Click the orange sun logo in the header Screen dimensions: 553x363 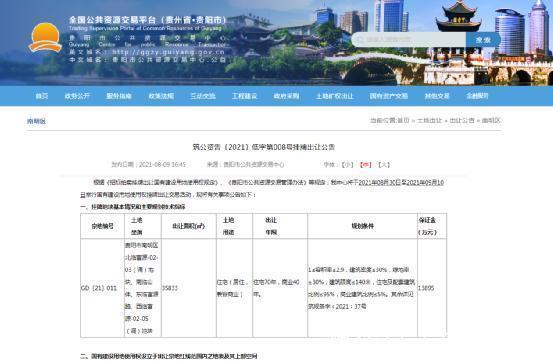[45, 38]
